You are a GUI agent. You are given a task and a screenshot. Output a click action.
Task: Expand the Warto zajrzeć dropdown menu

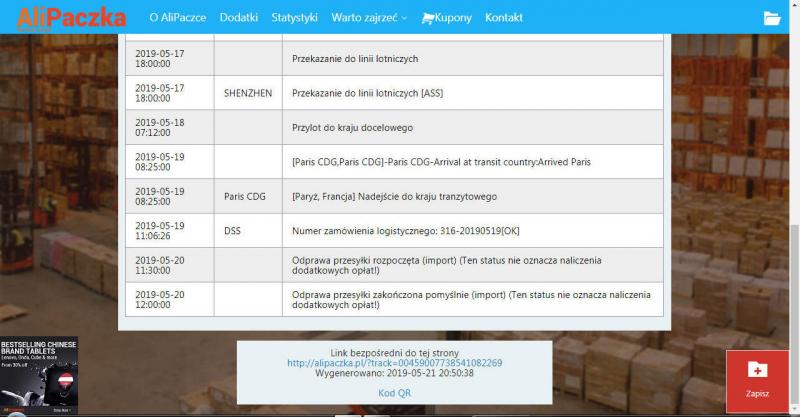pyautogui.click(x=370, y=18)
